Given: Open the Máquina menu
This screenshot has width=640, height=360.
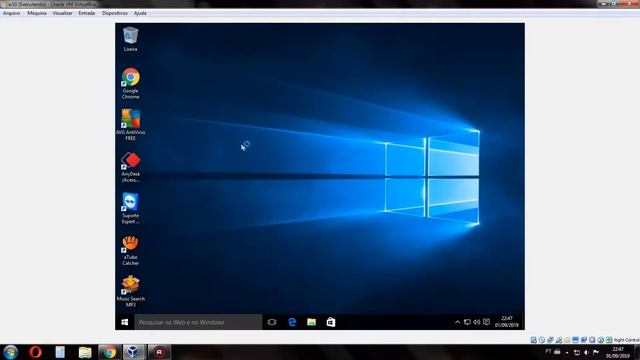Looking at the screenshot, I should [37, 13].
